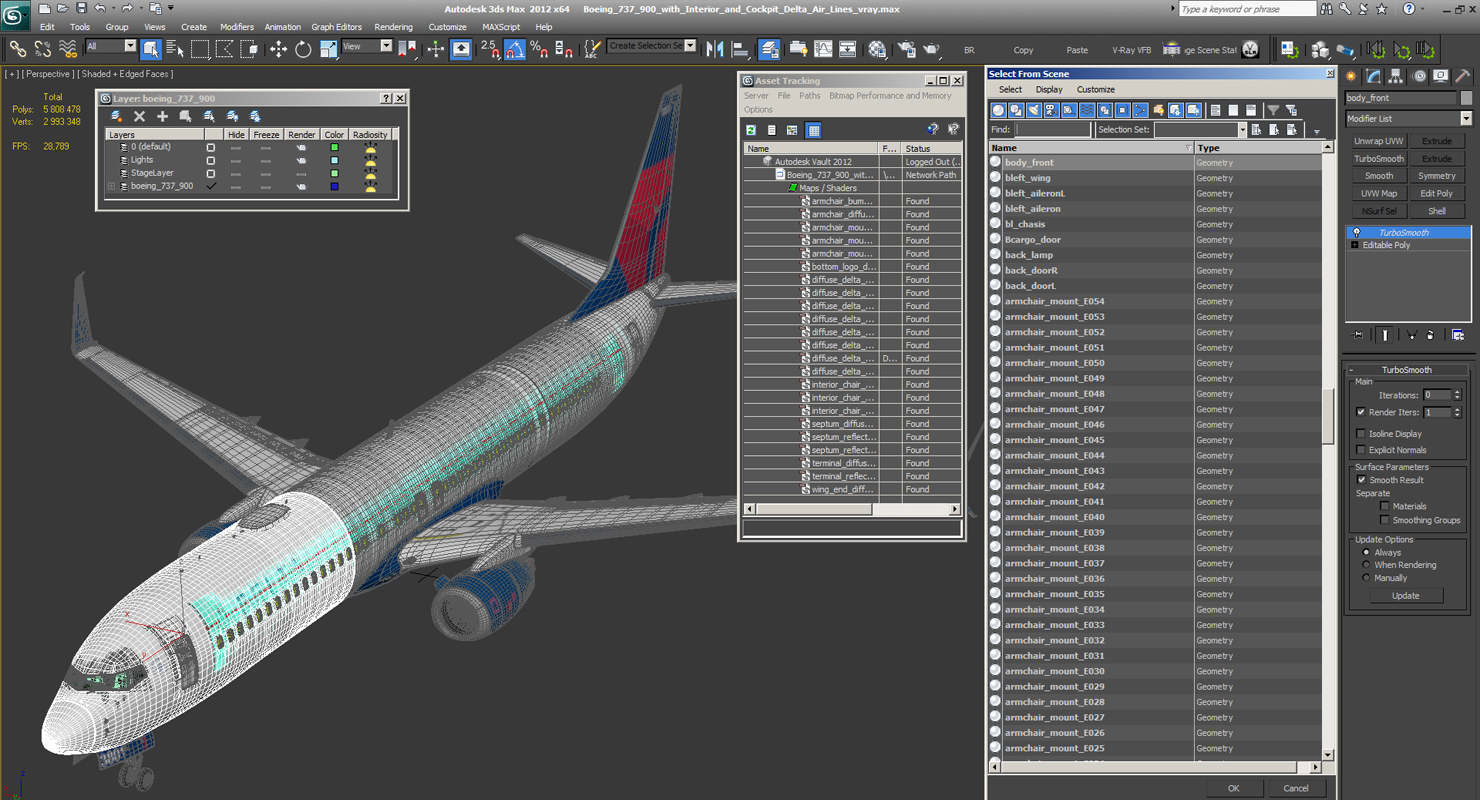Open Select by Name tool
The height and width of the screenshot is (800, 1480).
point(175,49)
